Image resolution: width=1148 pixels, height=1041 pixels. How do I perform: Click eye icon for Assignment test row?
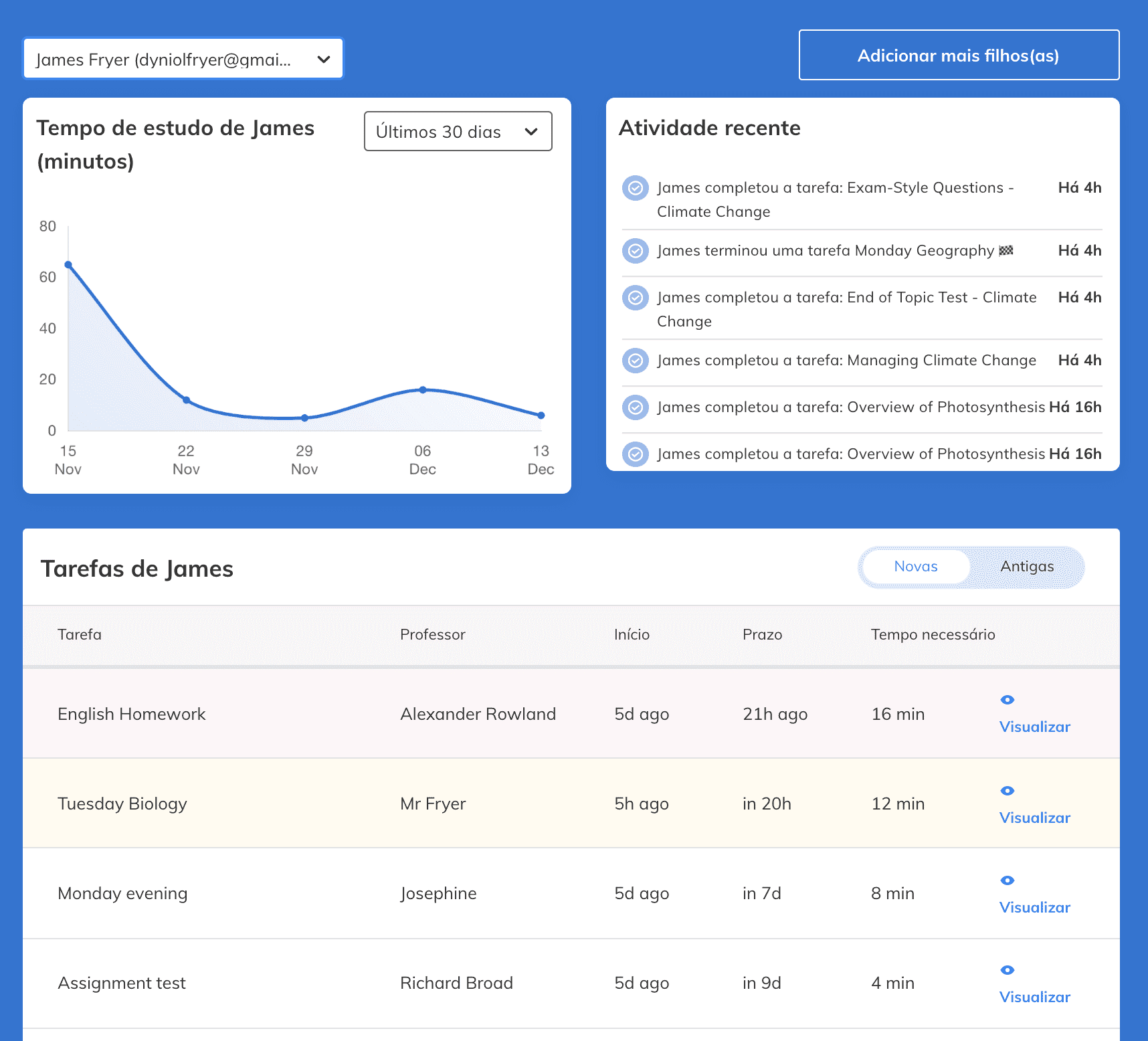tap(1007, 970)
